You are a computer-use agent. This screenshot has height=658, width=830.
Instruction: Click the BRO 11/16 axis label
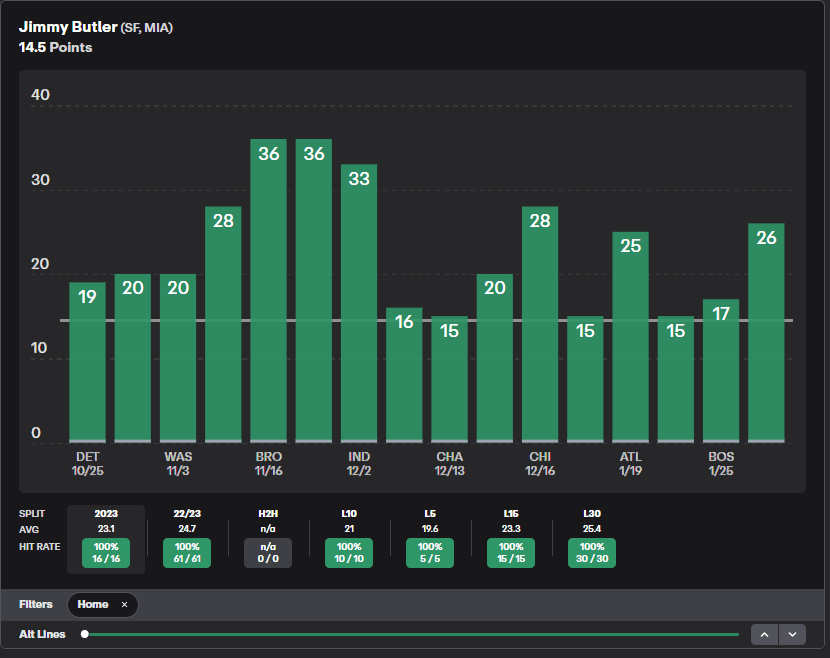[x=268, y=464]
